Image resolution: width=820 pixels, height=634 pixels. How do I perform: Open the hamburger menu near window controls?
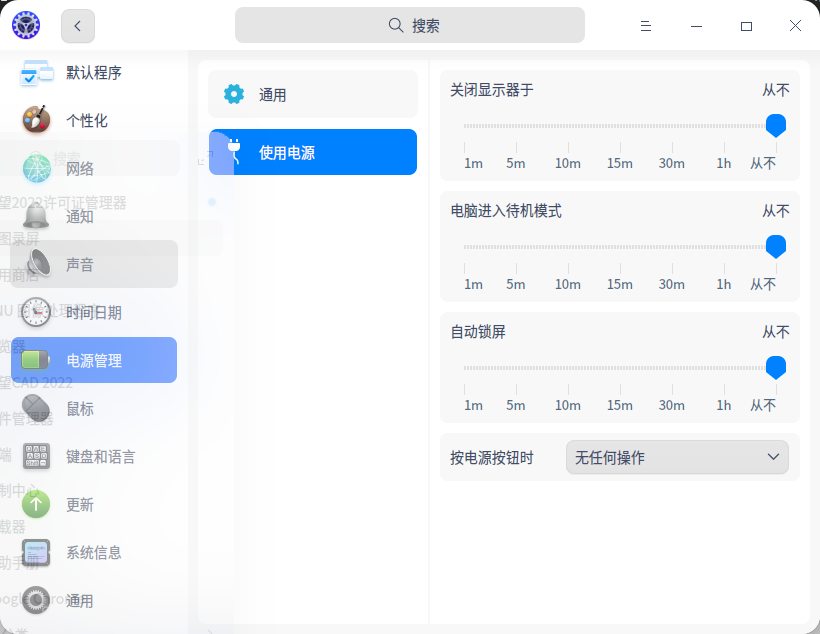(x=646, y=26)
